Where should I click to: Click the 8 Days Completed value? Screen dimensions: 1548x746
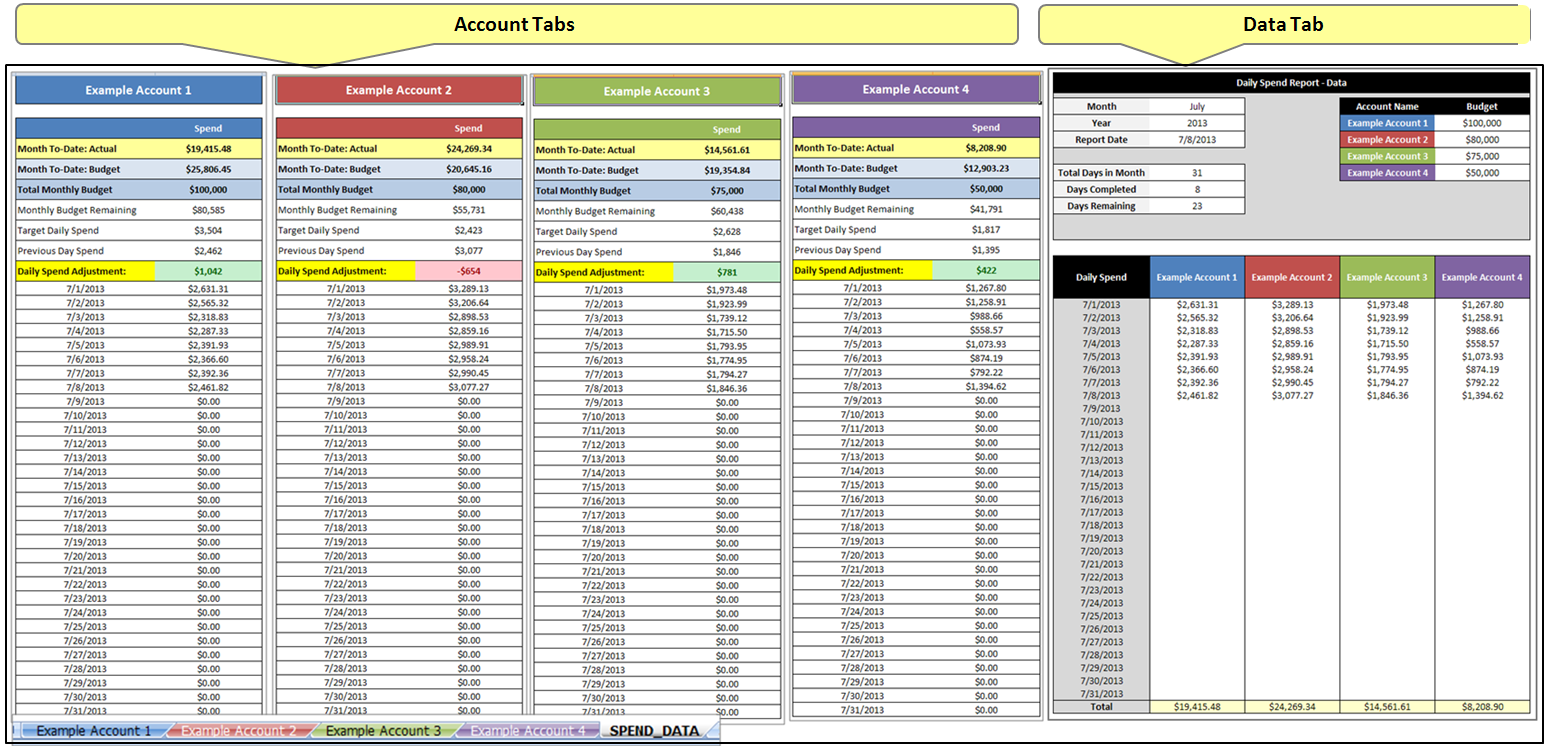click(1197, 189)
